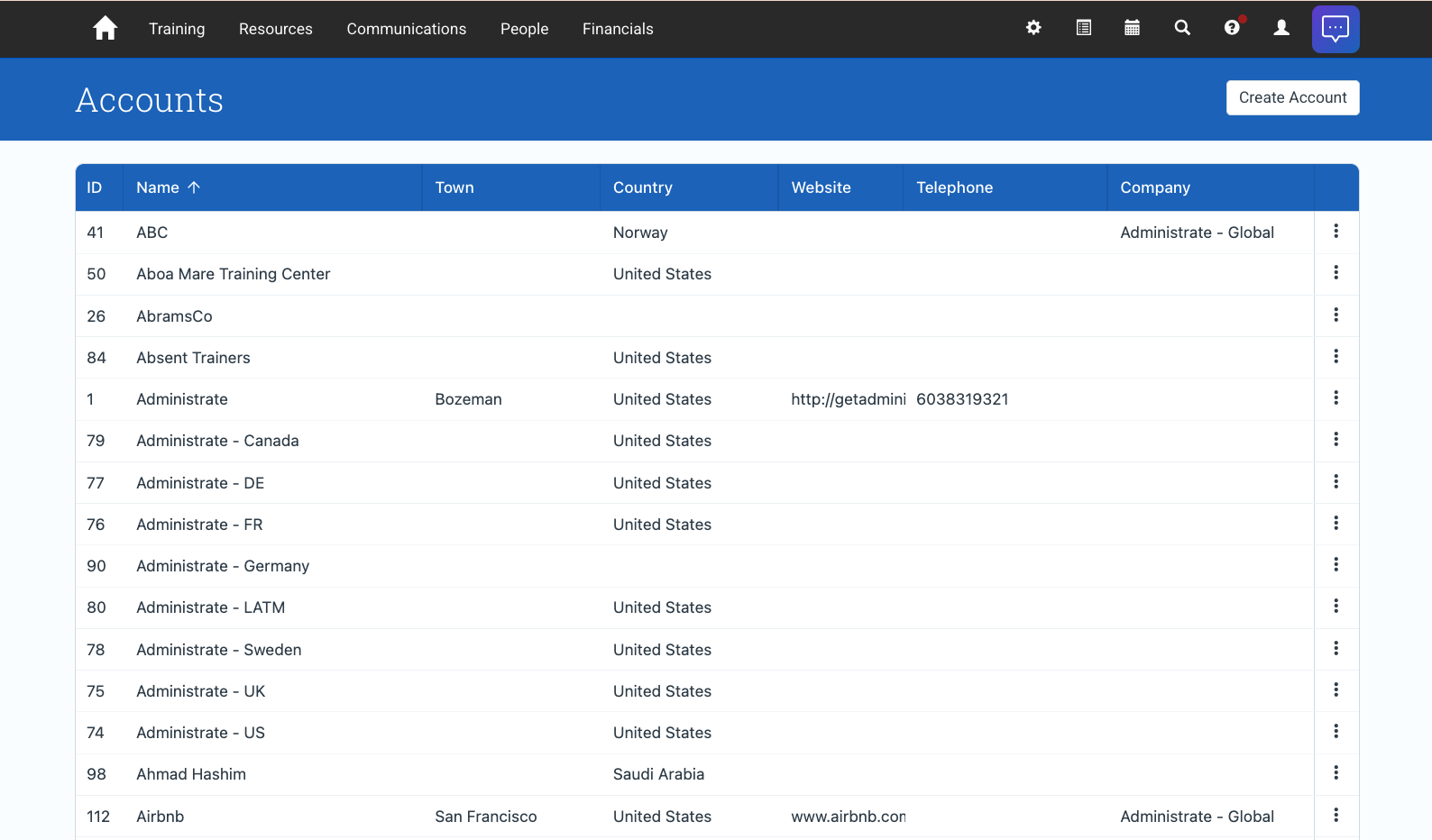Select Administrate - Germany name
Viewport: 1432px width, 840px height.
click(x=223, y=566)
